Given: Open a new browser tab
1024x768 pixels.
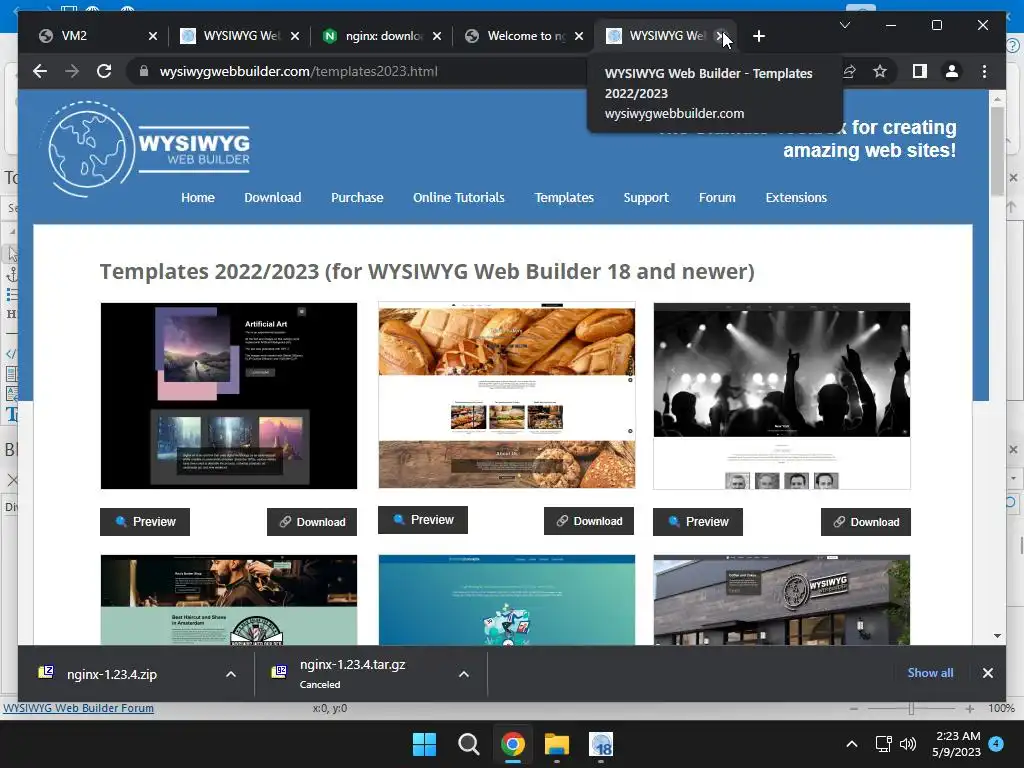Looking at the screenshot, I should pos(758,36).
